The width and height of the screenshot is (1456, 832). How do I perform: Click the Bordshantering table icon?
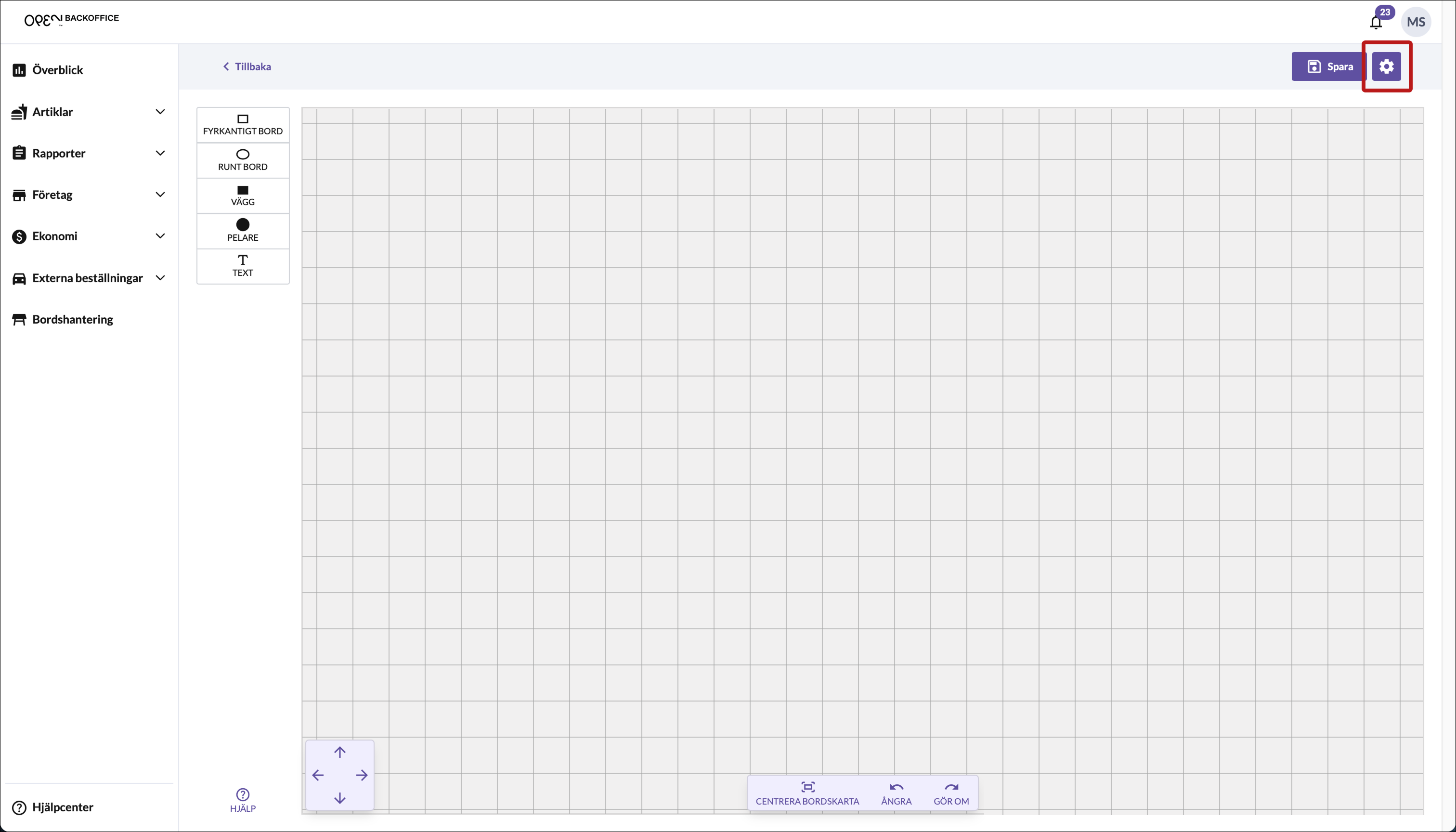(19, 319)
